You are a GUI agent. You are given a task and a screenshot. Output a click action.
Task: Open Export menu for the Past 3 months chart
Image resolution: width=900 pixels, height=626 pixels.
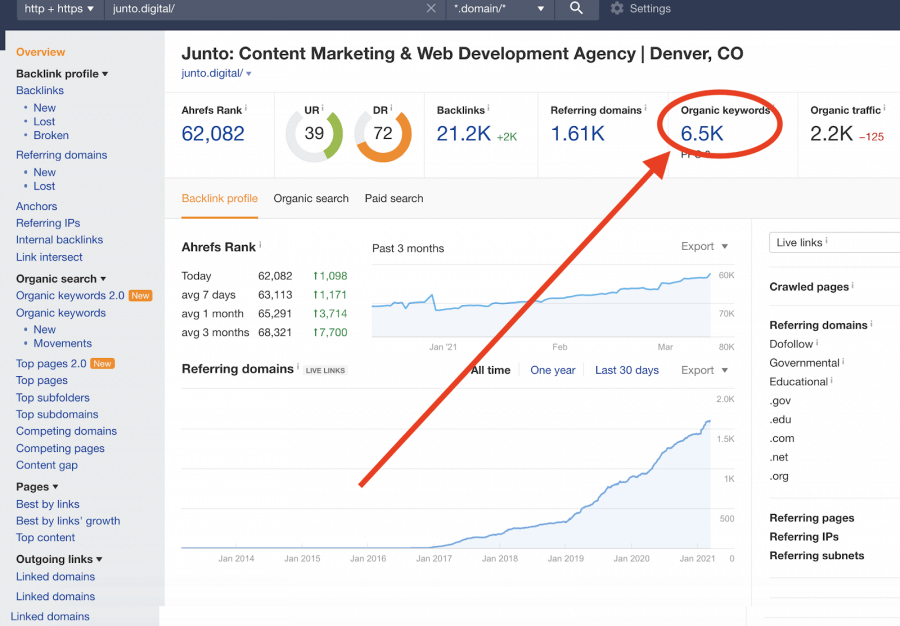[x=704, y=246]
